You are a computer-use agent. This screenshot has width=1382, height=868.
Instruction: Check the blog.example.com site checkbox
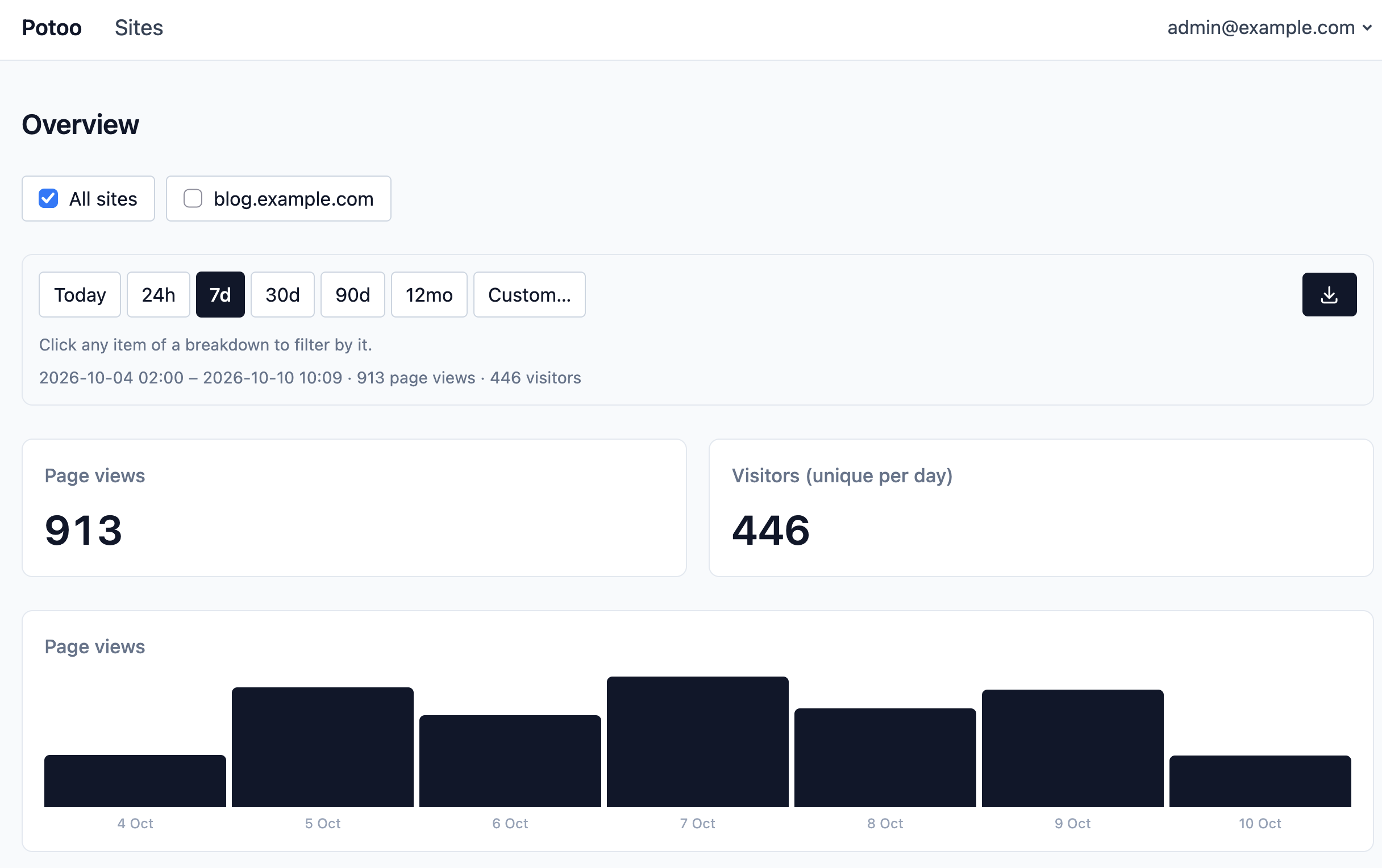coord(193,198)
